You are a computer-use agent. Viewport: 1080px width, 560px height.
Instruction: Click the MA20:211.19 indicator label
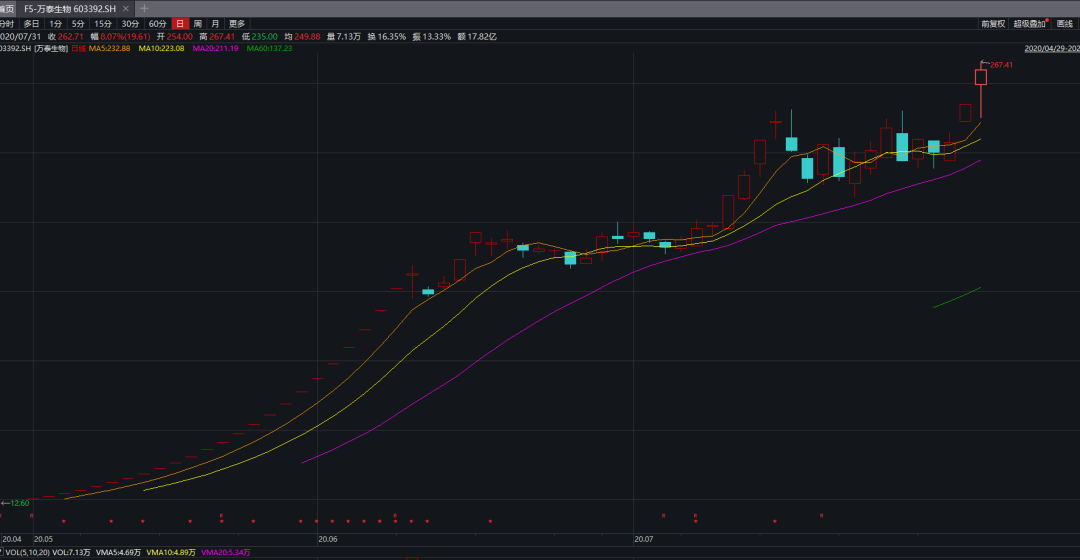tap(215, 48)
